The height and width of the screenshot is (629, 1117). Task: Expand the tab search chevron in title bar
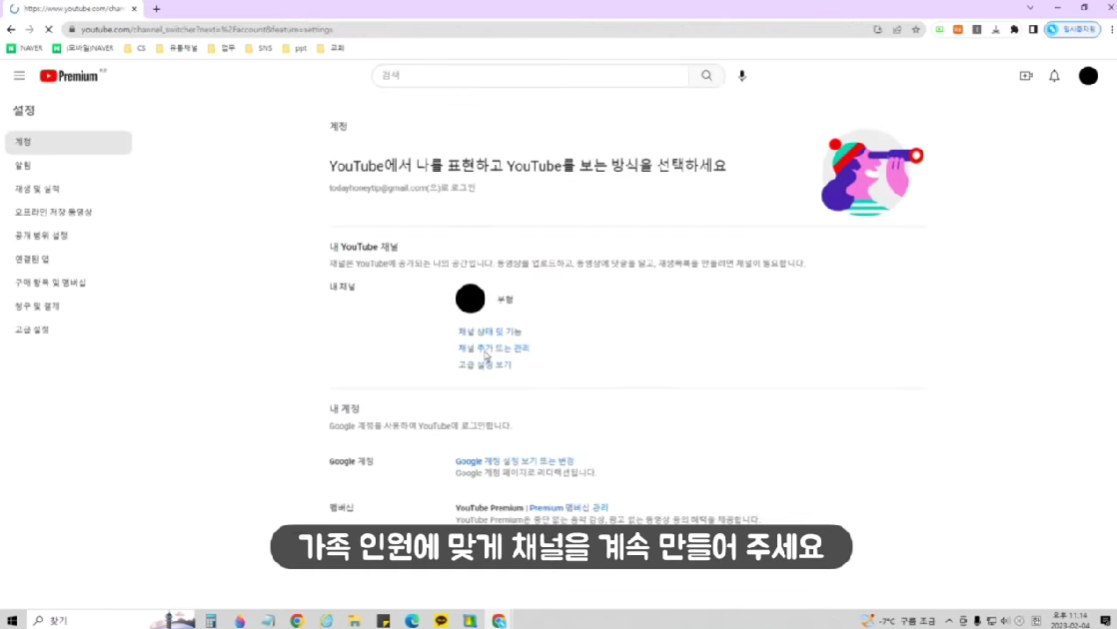coord(1030,8)
